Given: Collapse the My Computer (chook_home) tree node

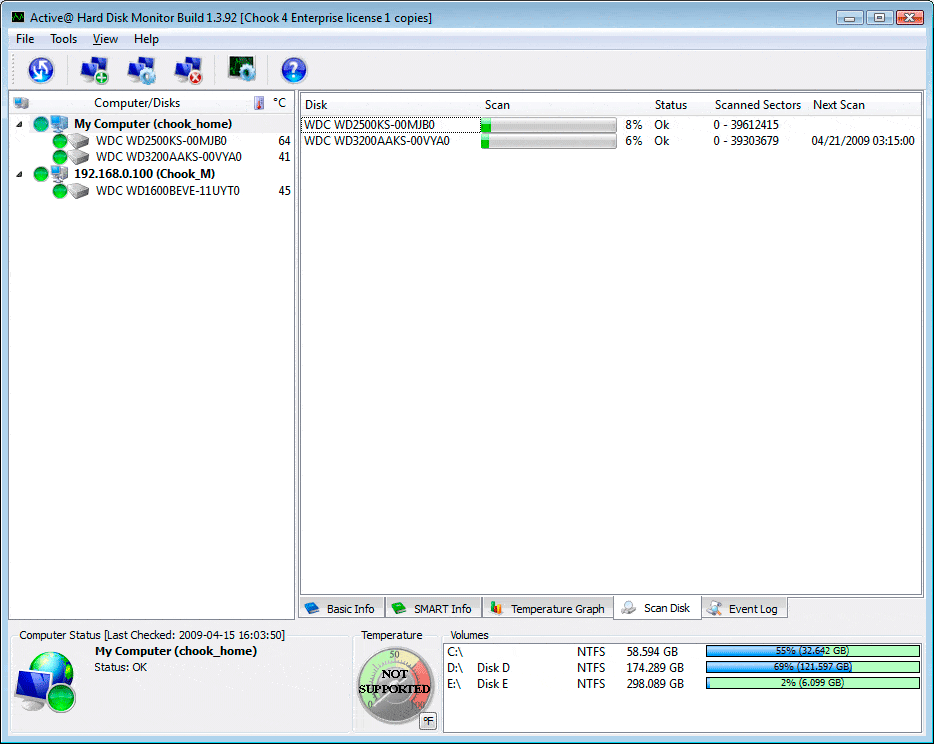Looking at the screenshot, I should pyautogui.click(x=19, y=124).
